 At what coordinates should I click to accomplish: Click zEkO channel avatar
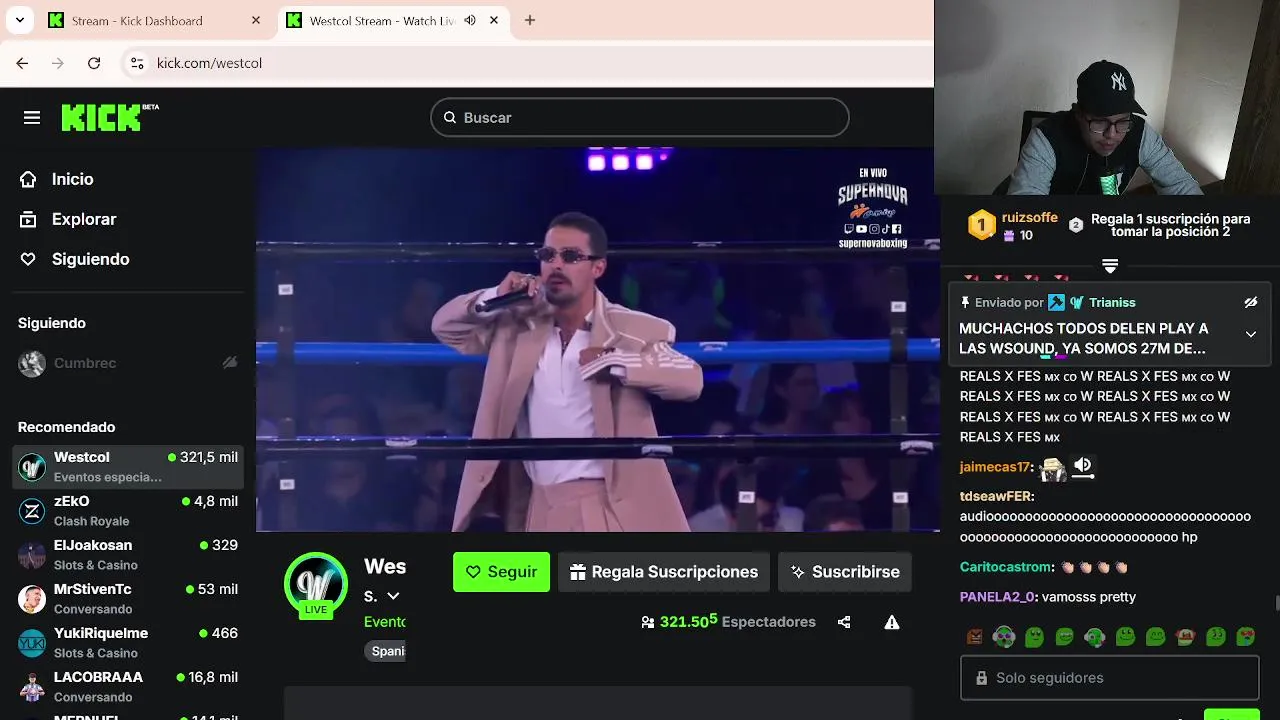coord(32,512)
